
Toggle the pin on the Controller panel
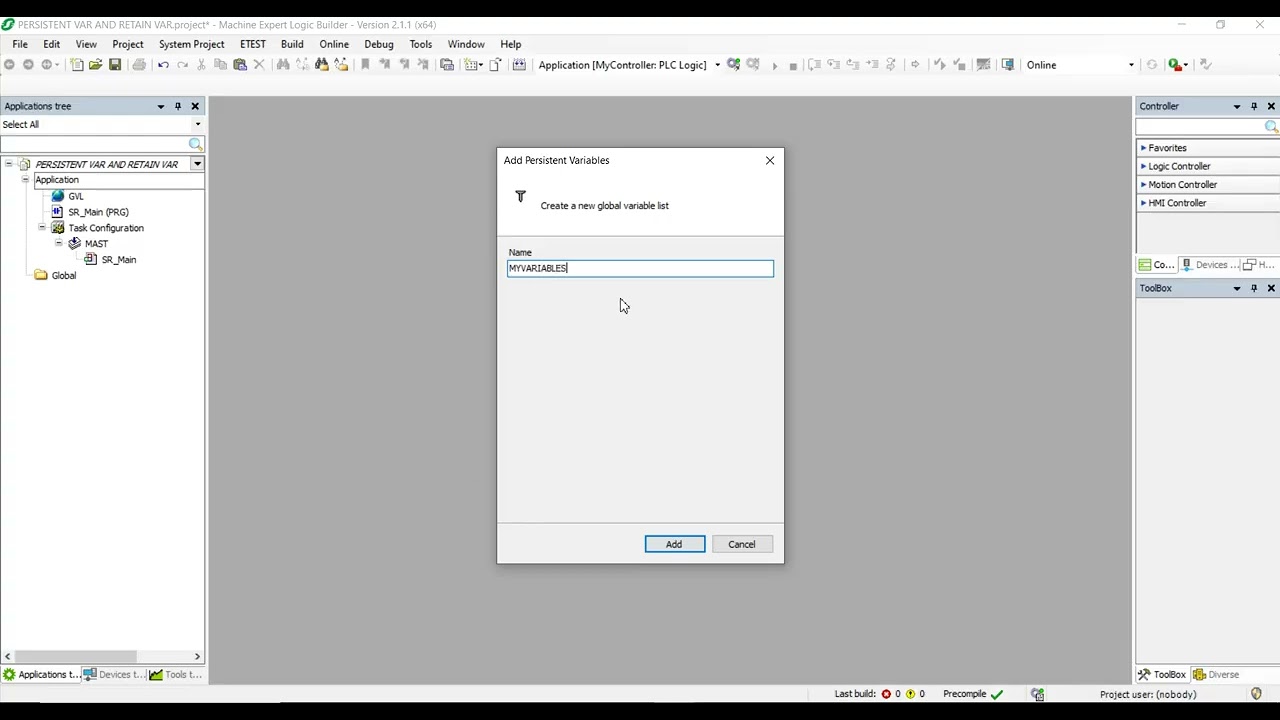(x=1254, y=106)
